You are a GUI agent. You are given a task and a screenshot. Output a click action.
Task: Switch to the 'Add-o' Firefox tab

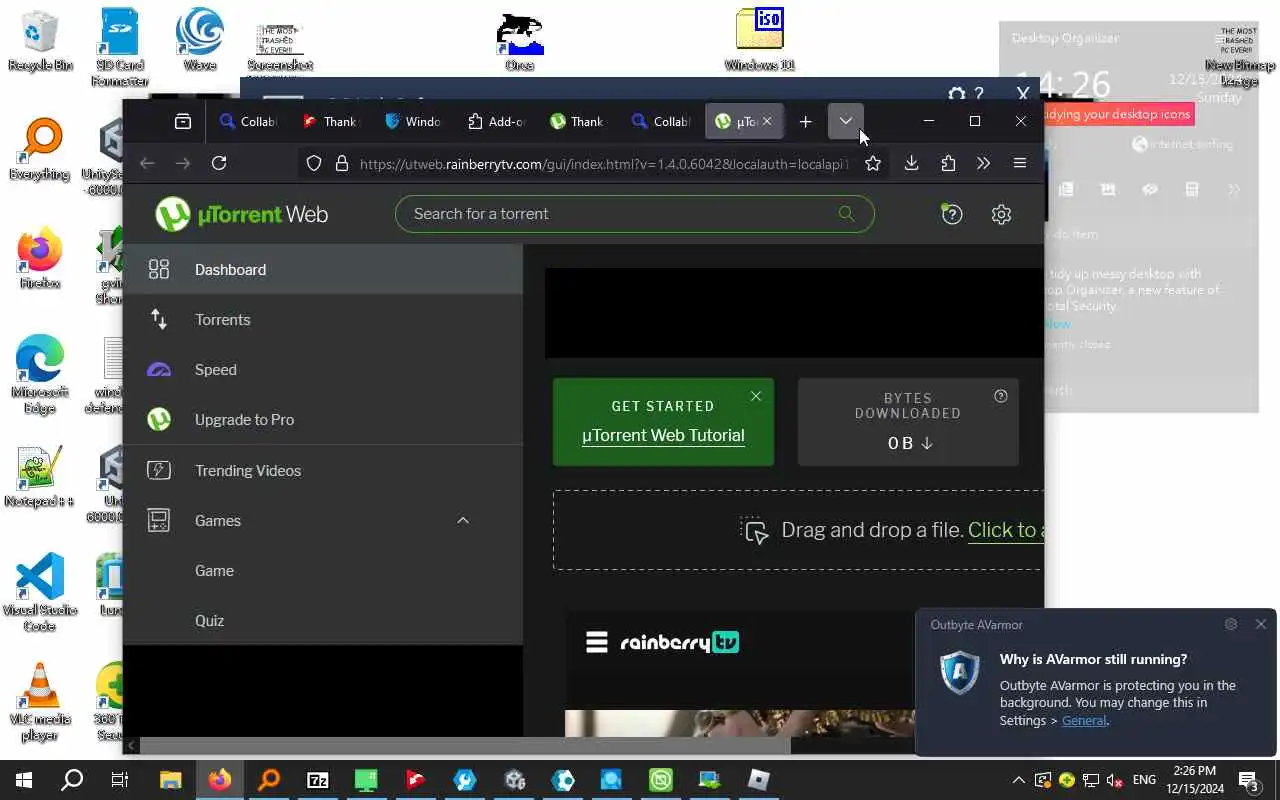coord(497,121)
